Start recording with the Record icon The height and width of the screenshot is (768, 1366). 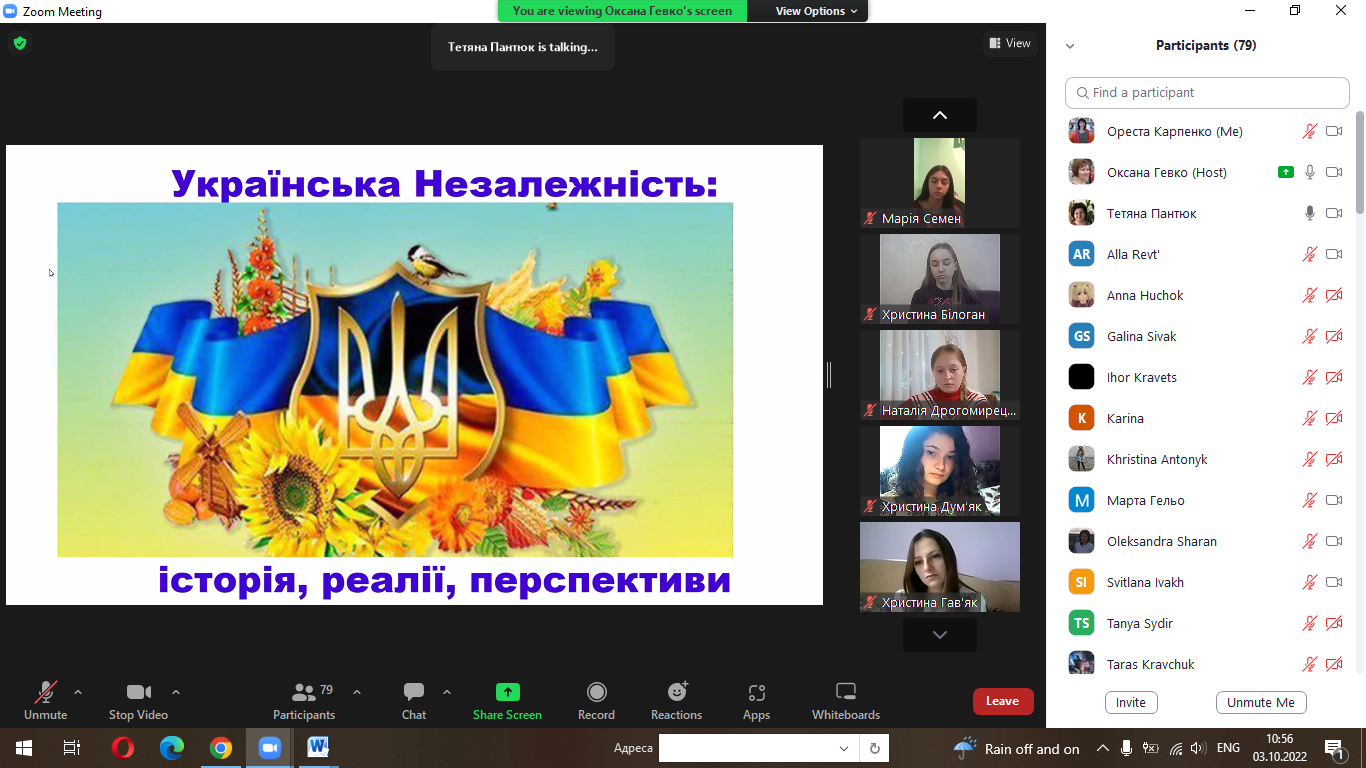click(597, 692)
